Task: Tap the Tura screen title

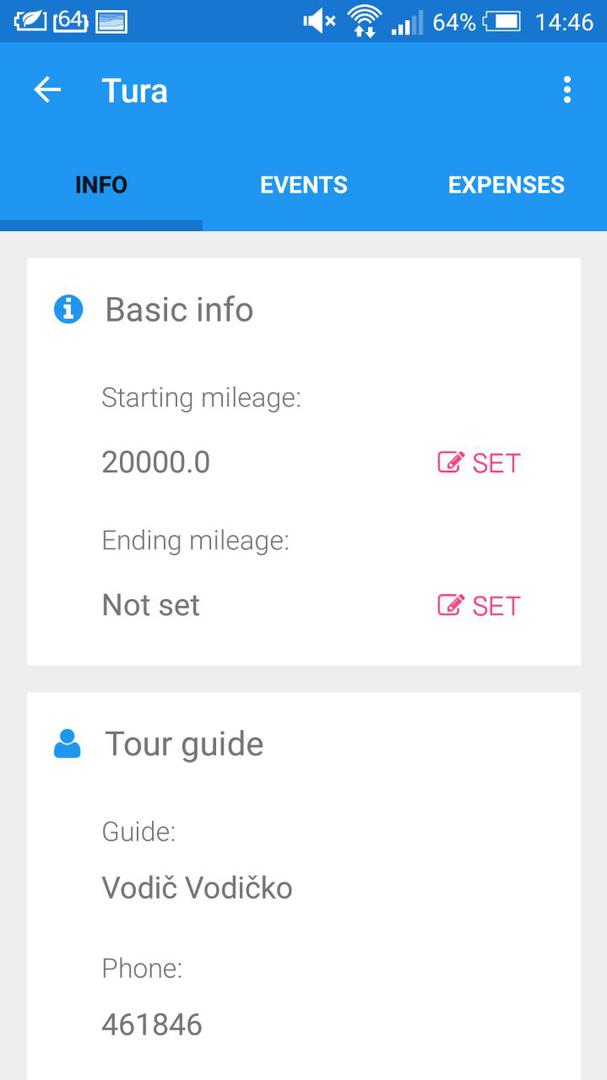Action: (134, 91)
